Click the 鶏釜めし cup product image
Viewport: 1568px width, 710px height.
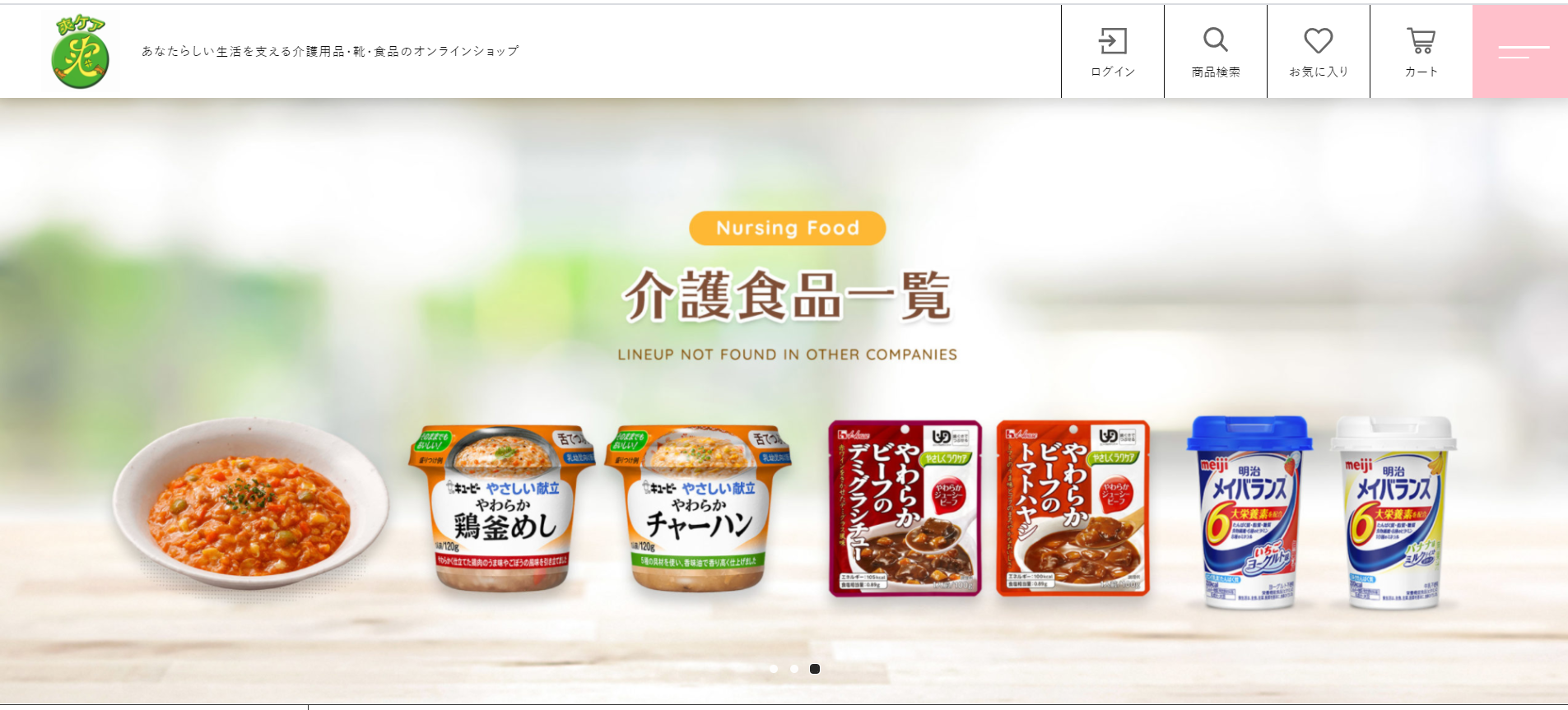tap(501, 508)
